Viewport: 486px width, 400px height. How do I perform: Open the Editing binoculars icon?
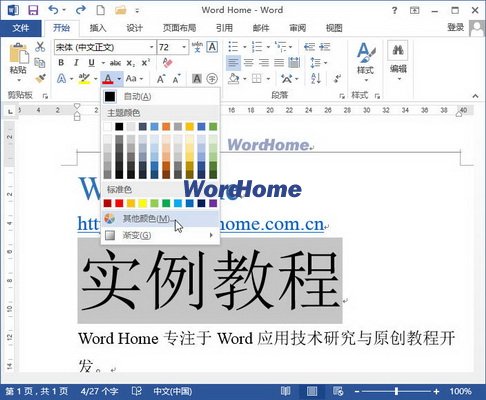pyautogui.click(x=398, y=51)
